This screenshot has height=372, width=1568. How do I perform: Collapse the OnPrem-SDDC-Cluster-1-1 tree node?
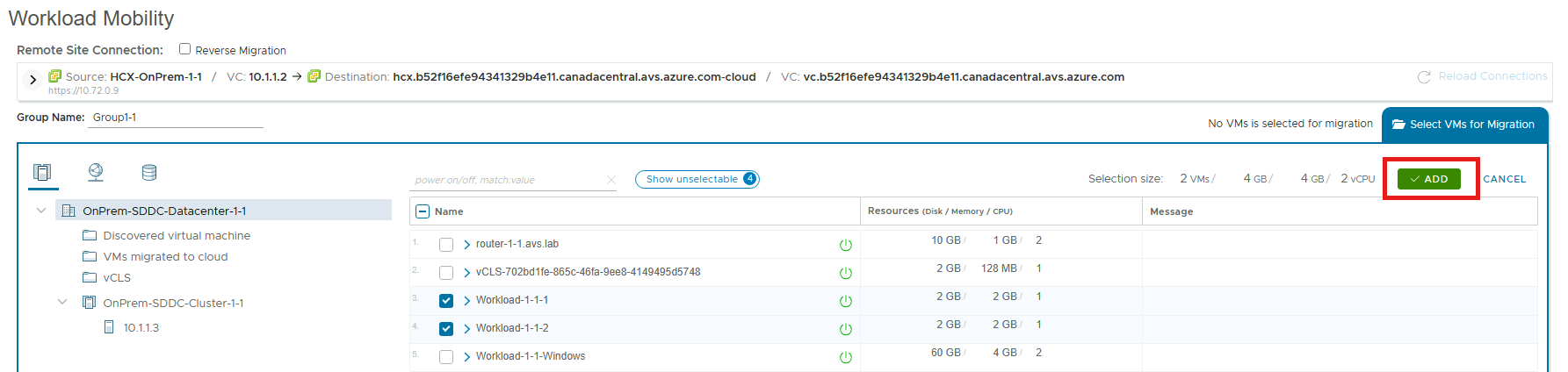(62, 302)
